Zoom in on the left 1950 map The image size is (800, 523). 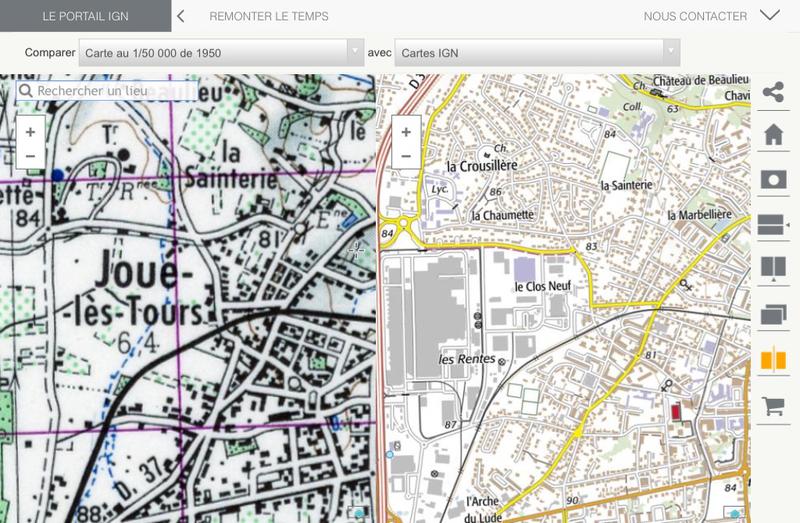(x=30, y=132)
